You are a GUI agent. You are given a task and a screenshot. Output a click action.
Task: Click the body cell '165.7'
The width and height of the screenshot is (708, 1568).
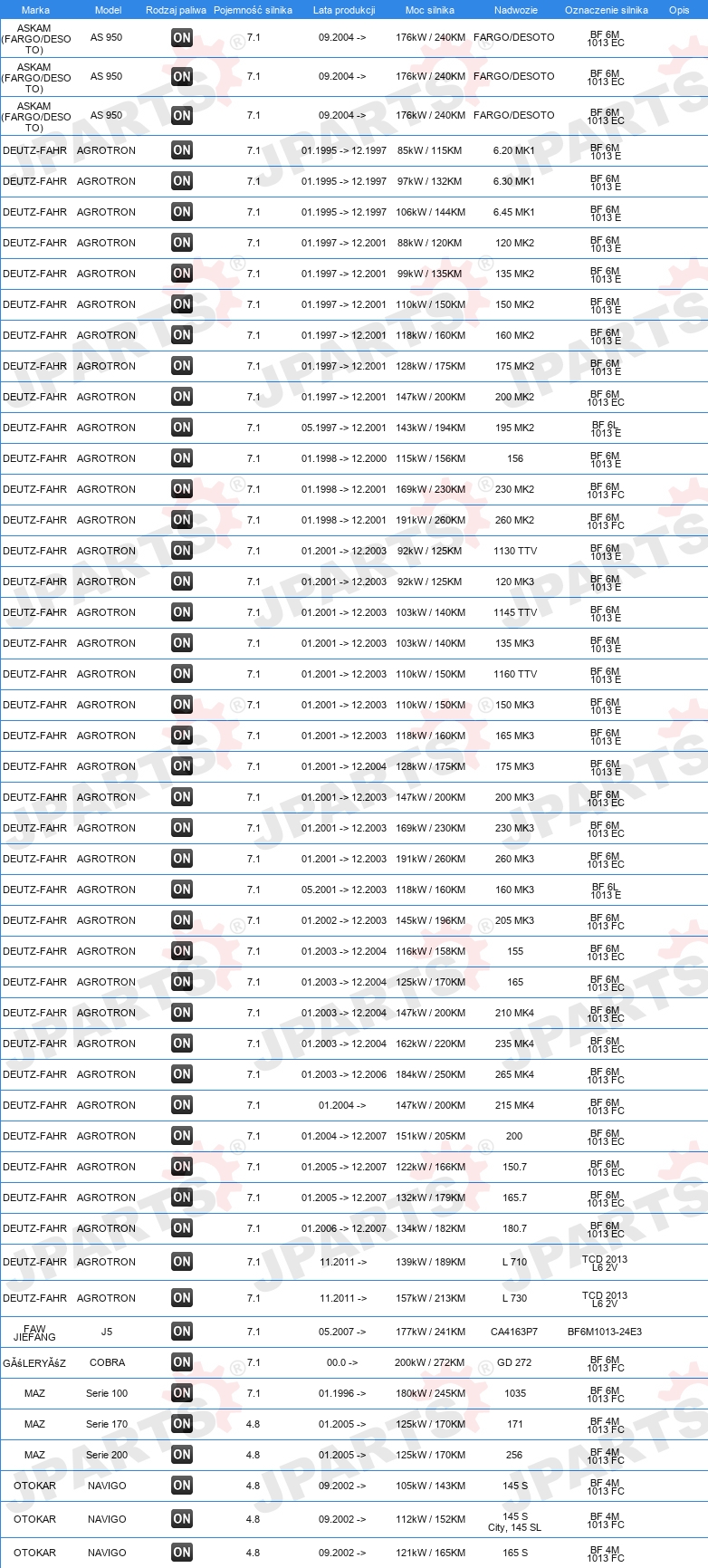click(514, 1198)
